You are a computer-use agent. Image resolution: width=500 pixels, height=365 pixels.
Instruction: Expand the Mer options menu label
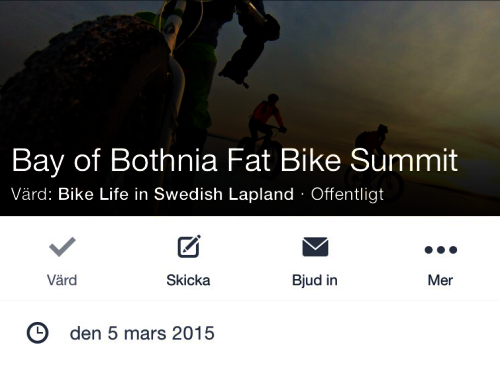440,280
